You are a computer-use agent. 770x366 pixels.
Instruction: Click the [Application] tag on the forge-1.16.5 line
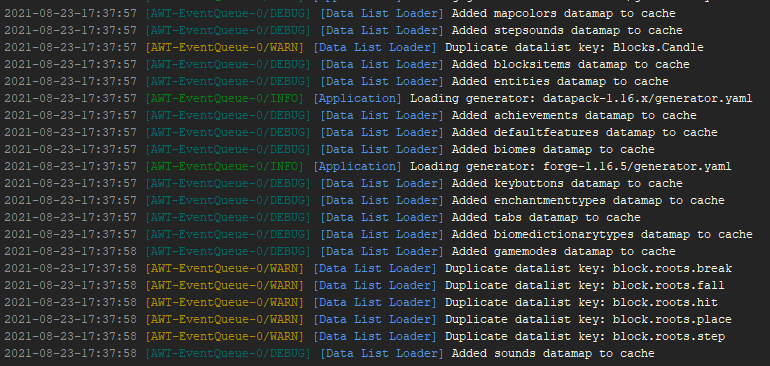click(x=358, y=167)
